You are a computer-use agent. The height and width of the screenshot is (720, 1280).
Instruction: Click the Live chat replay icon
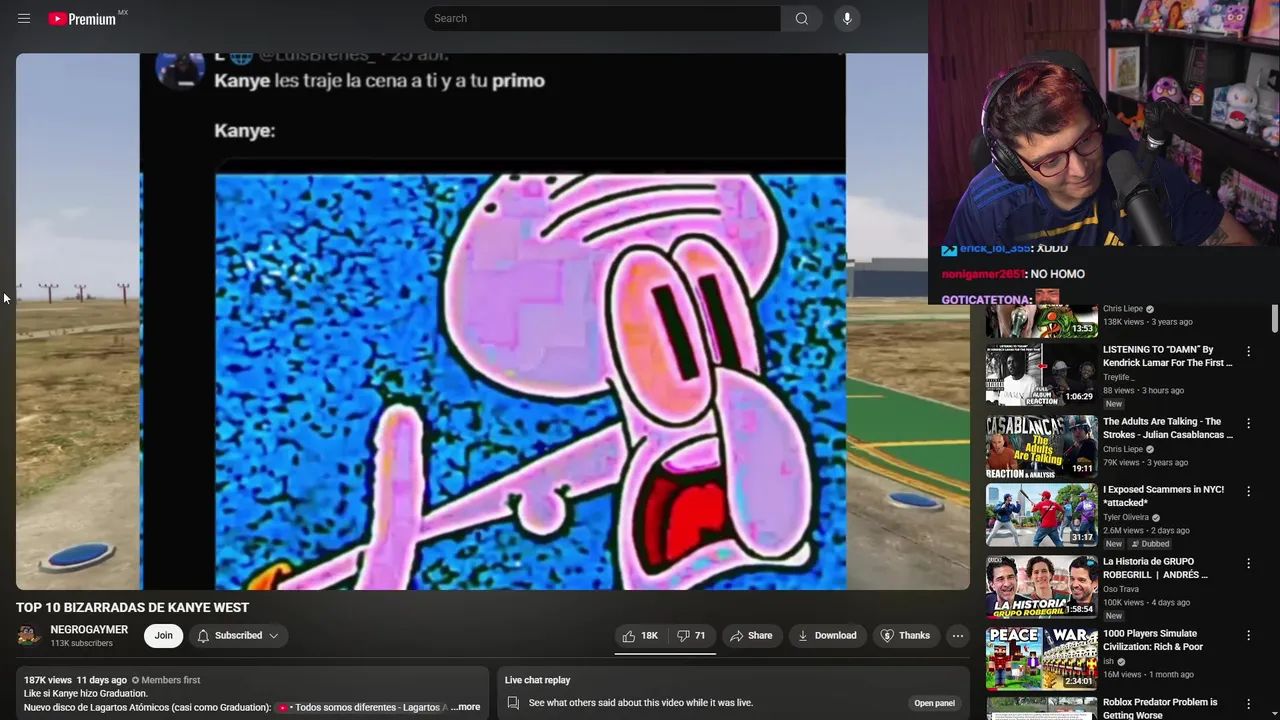[513, 703]
